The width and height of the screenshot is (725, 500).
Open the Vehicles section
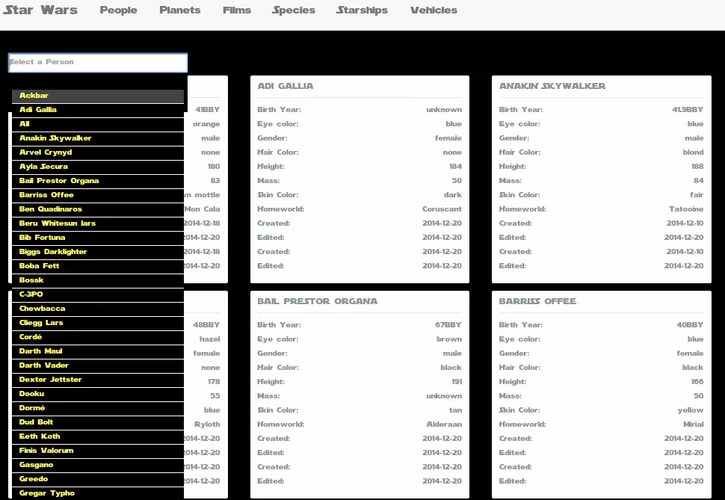pyautogui.click(x=434, y=10)
